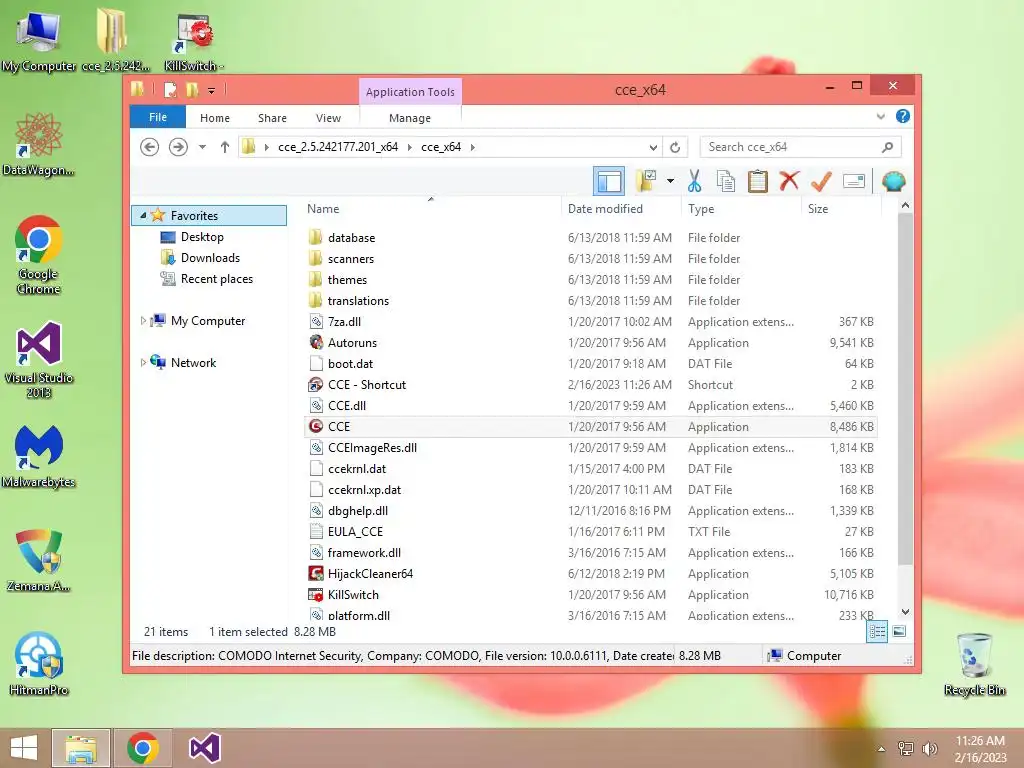The height and width of the screenshot is (768, 1024).
Task: Collapse the Favorites tree node
Action: pos(143,215)
